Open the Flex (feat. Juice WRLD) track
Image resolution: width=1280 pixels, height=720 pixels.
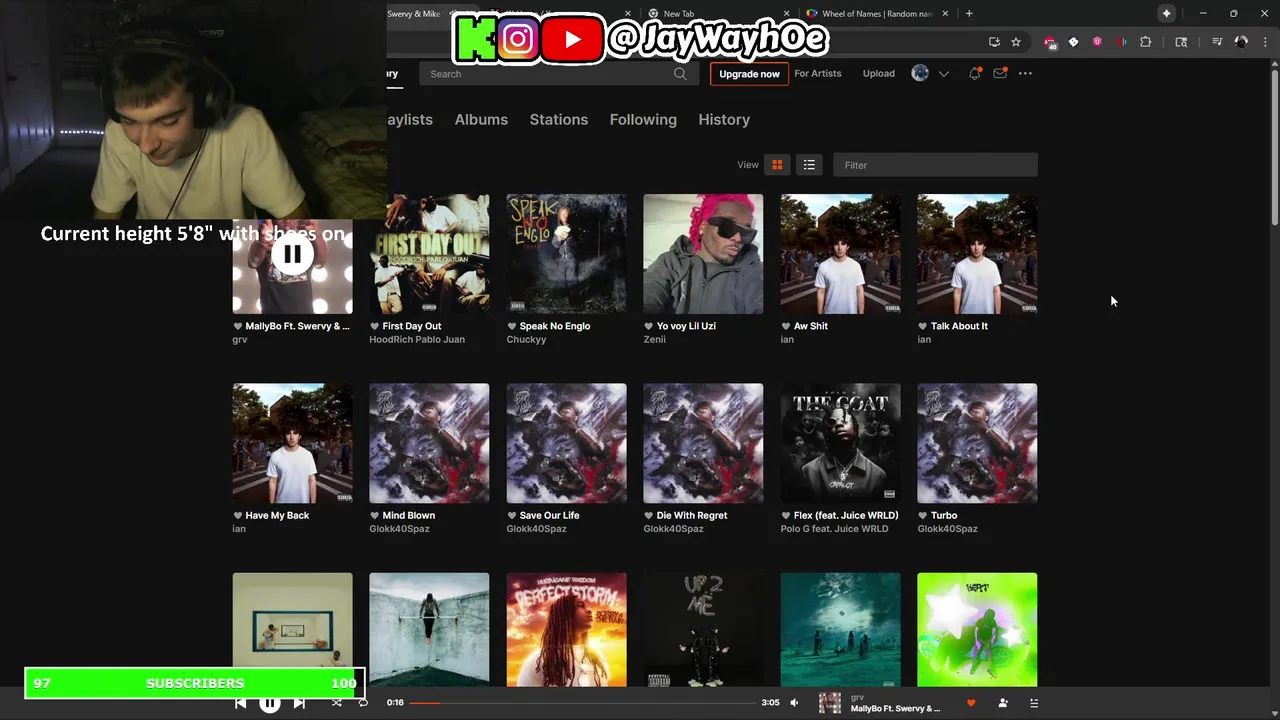[x=846, y=515]
